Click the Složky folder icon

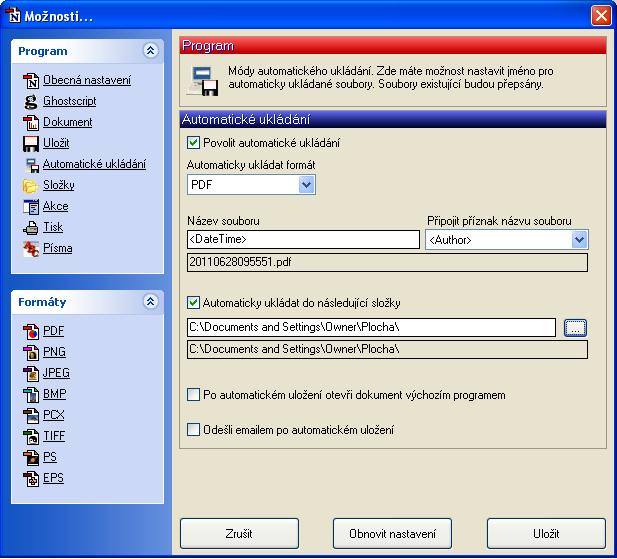(31, 186)
